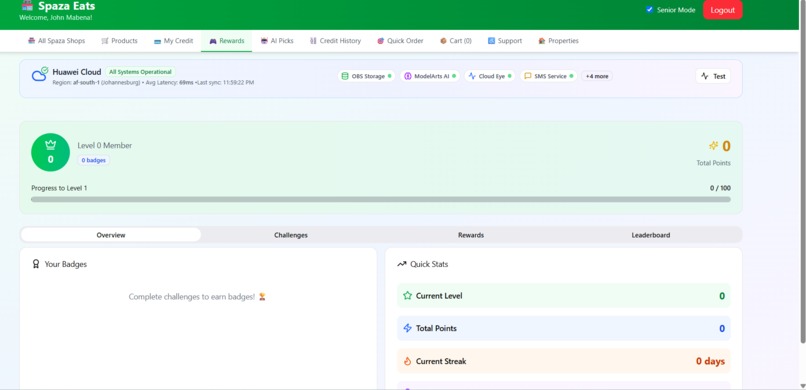Click the trophy emoji in badges message
The image size is (806, 390).
click(262, 296)
